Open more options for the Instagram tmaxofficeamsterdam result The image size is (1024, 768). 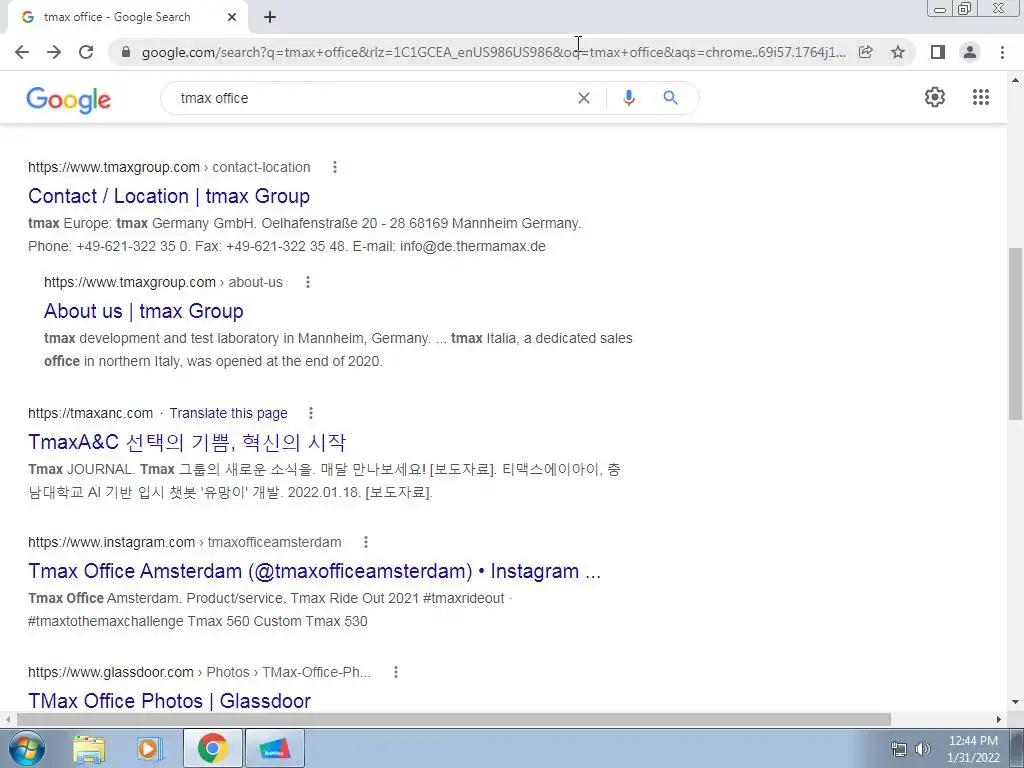coord(366,542)
